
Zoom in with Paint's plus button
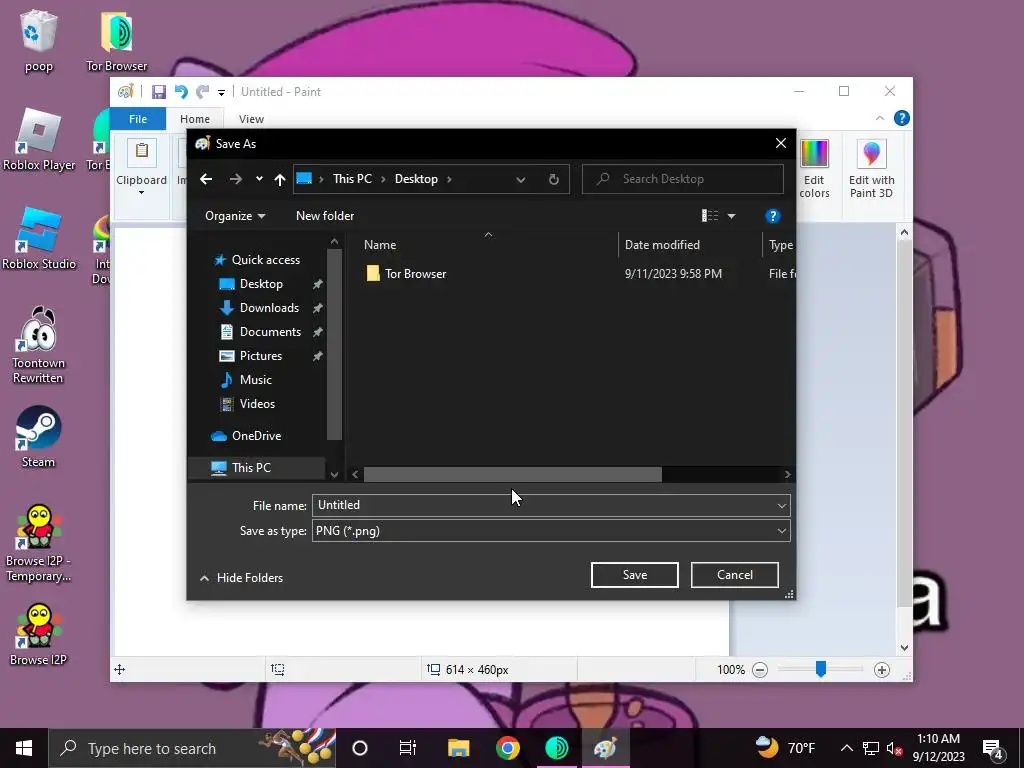(x=882, y=669)
